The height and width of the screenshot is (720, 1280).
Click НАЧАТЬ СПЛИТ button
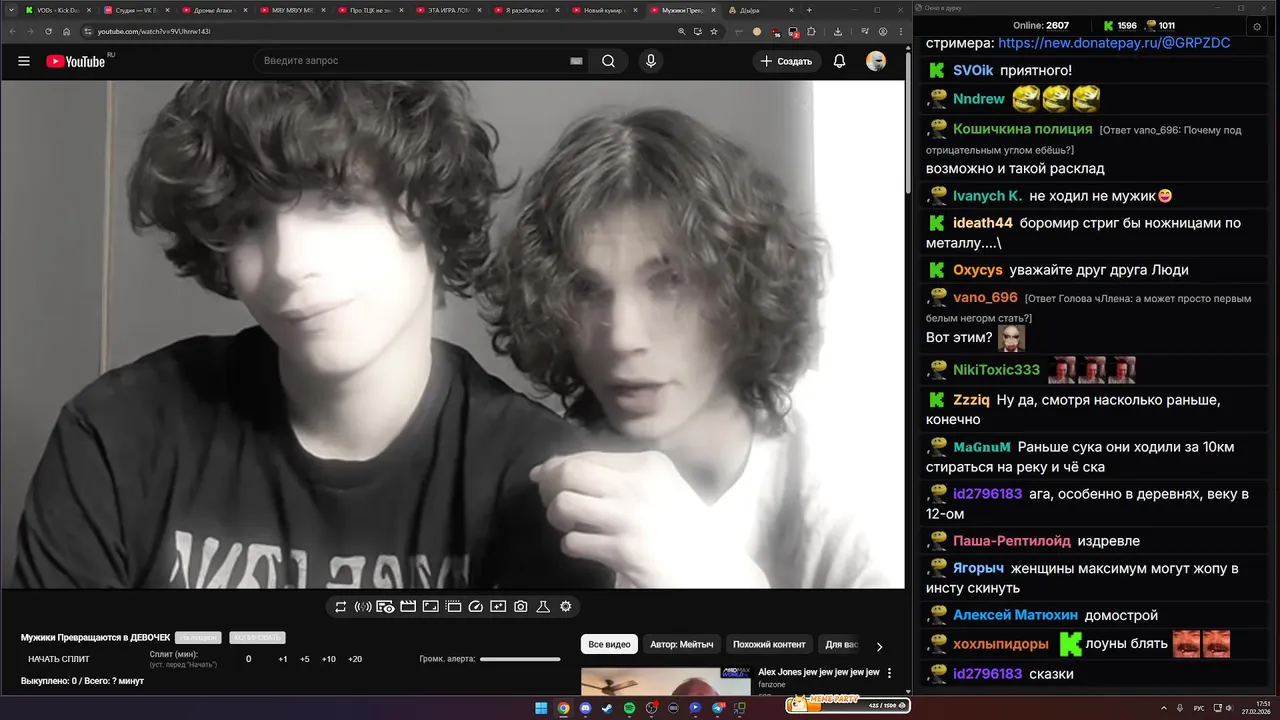point(59,659)
